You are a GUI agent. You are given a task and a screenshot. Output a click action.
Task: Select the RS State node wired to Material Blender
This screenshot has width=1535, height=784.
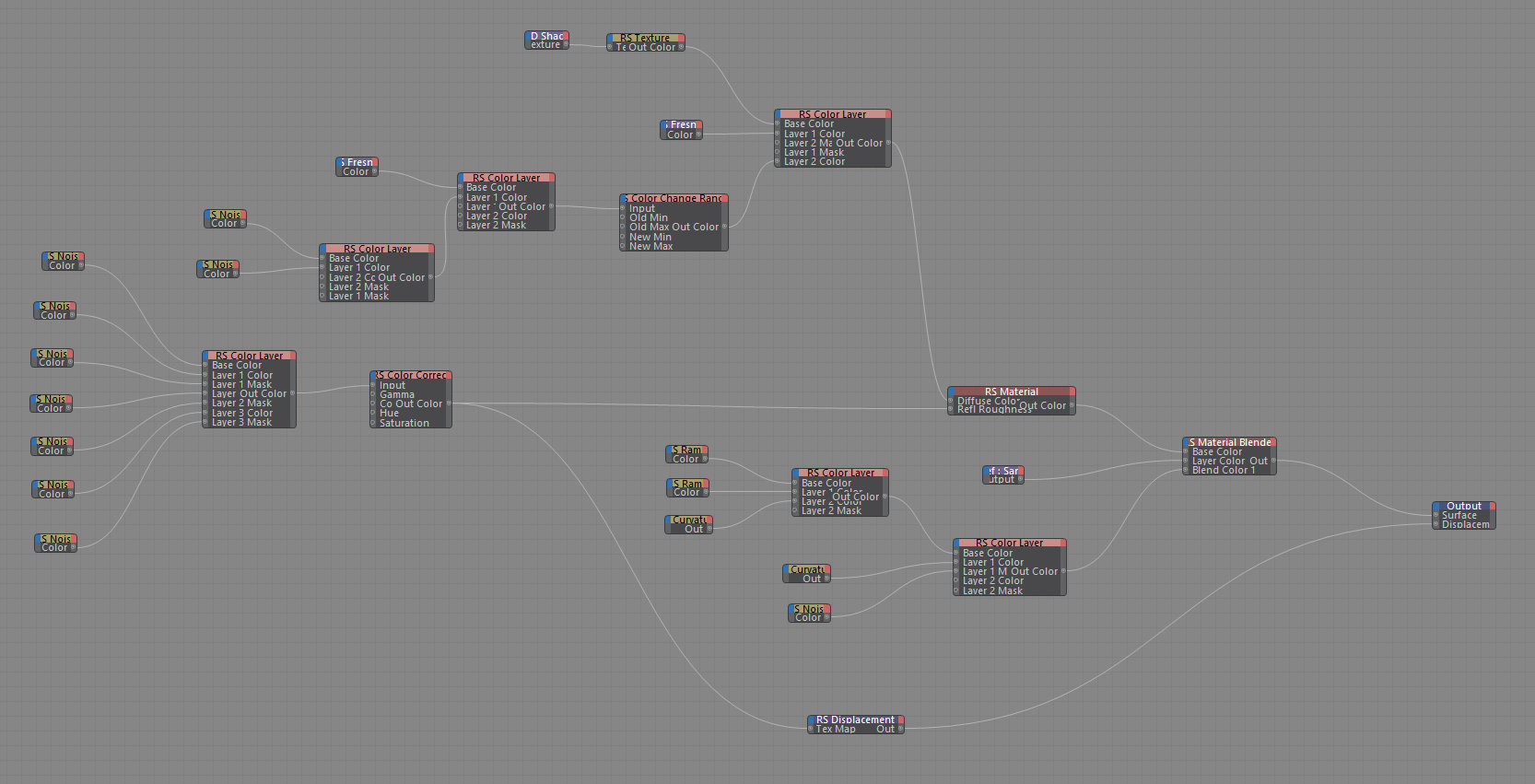point(1003,474)
